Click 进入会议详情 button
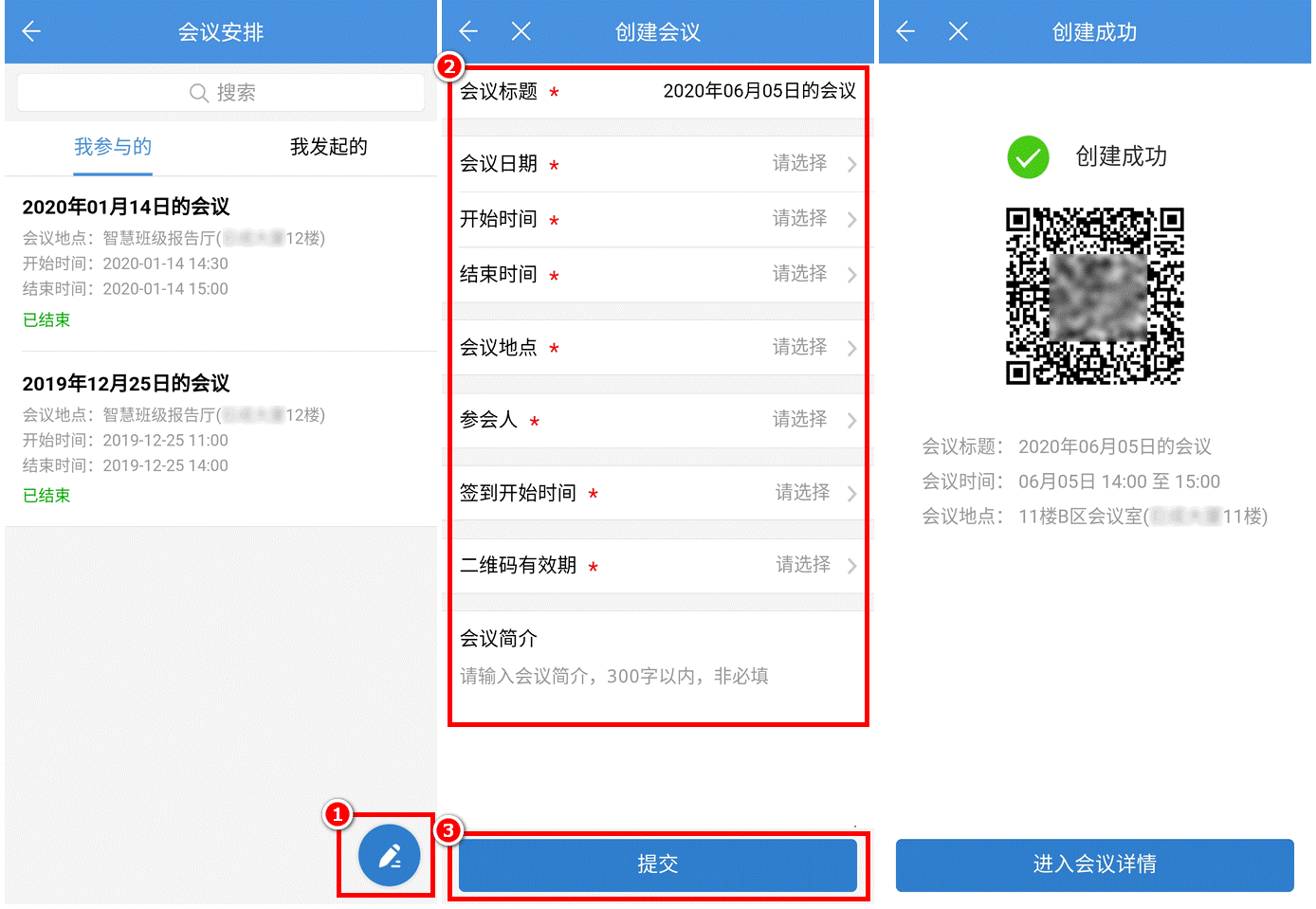Image resolution: width=1316 pixels, height=909 pixels. click(1094, 864)
